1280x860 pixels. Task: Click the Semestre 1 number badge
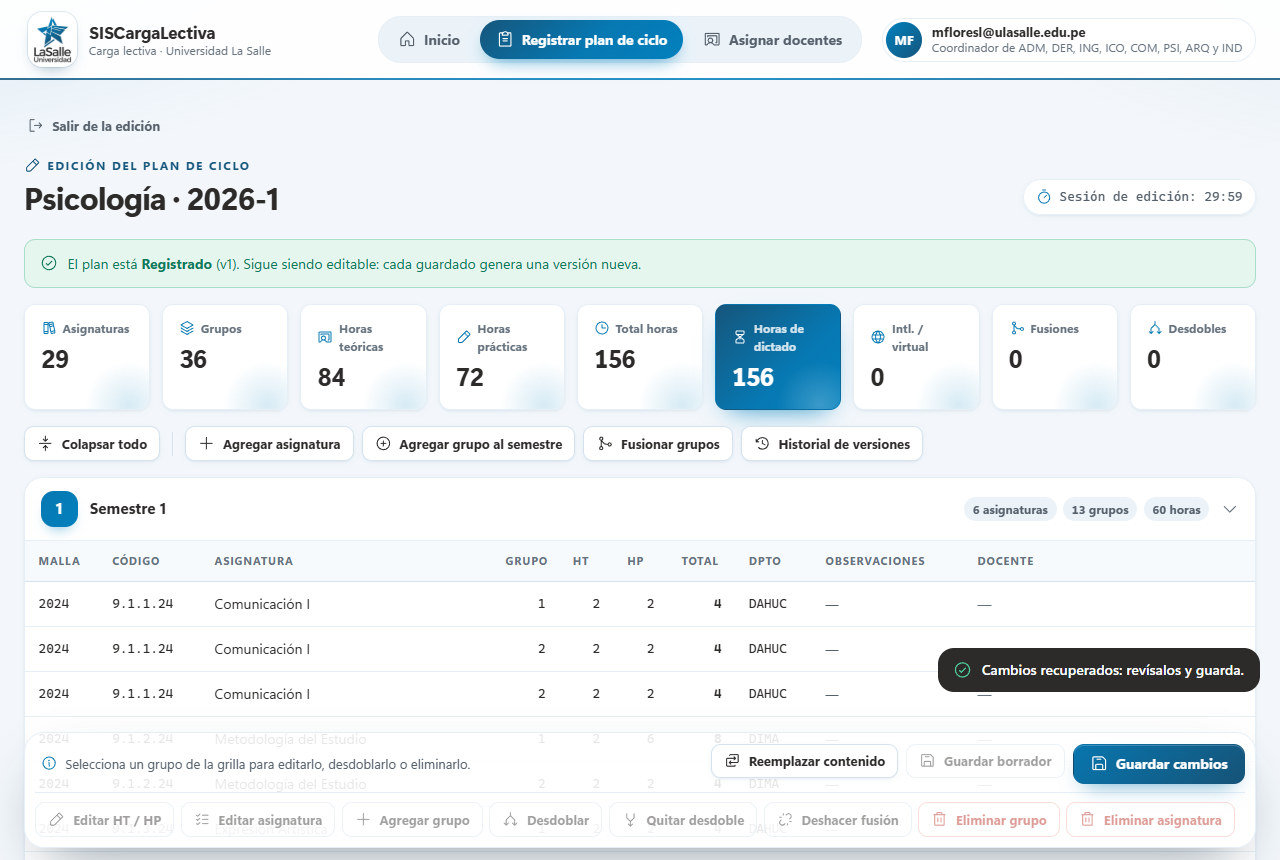pyautogui.click(x=59, y=509)
